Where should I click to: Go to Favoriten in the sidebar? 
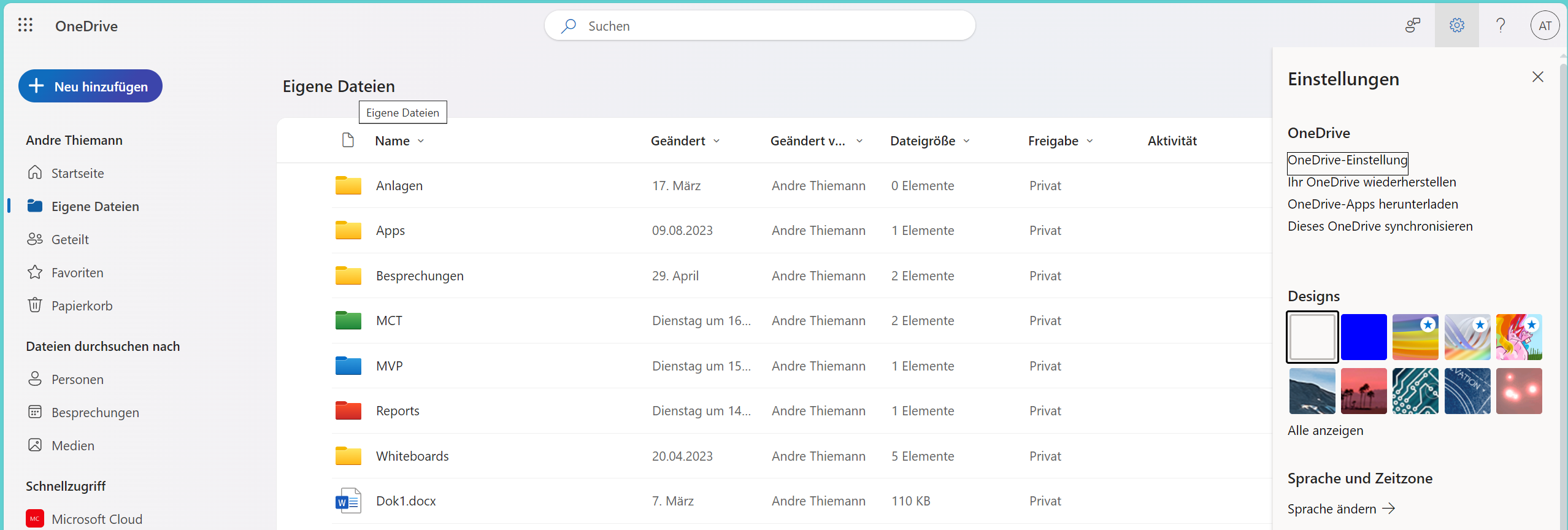pyautogui.click(x=77, y=272)
